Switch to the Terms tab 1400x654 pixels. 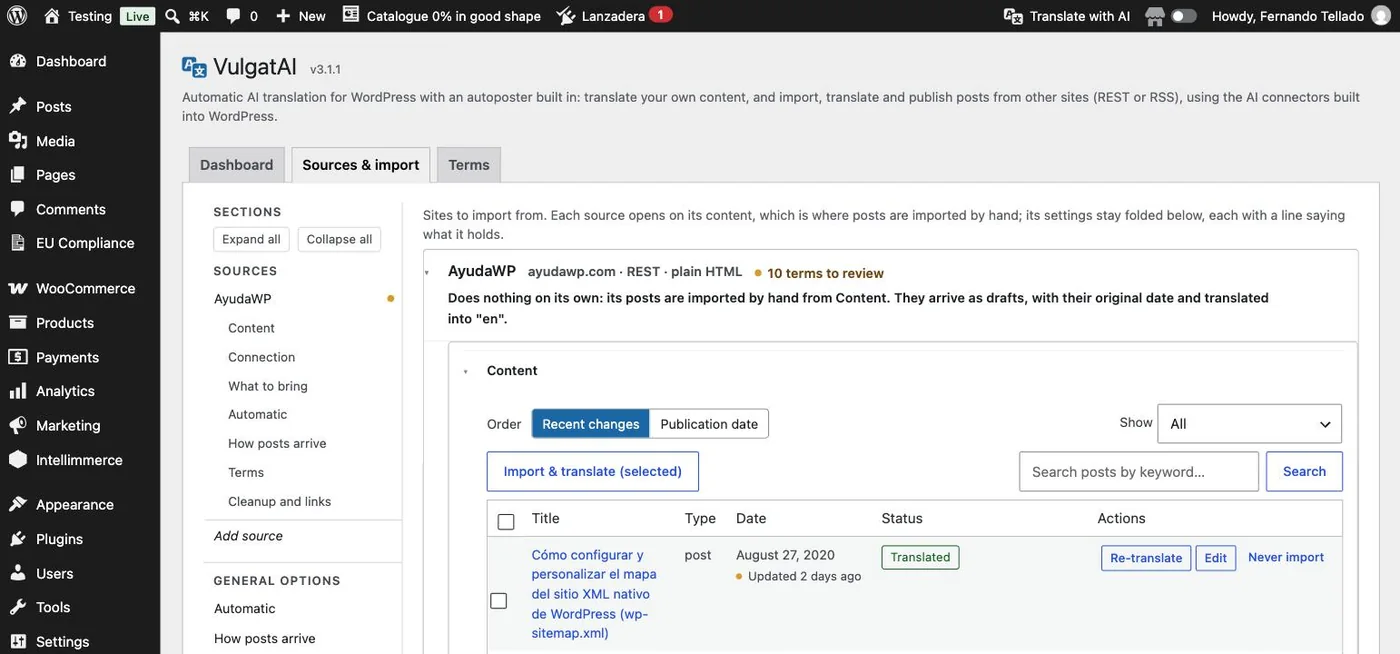pyautogui.click(x=469, y=165)
